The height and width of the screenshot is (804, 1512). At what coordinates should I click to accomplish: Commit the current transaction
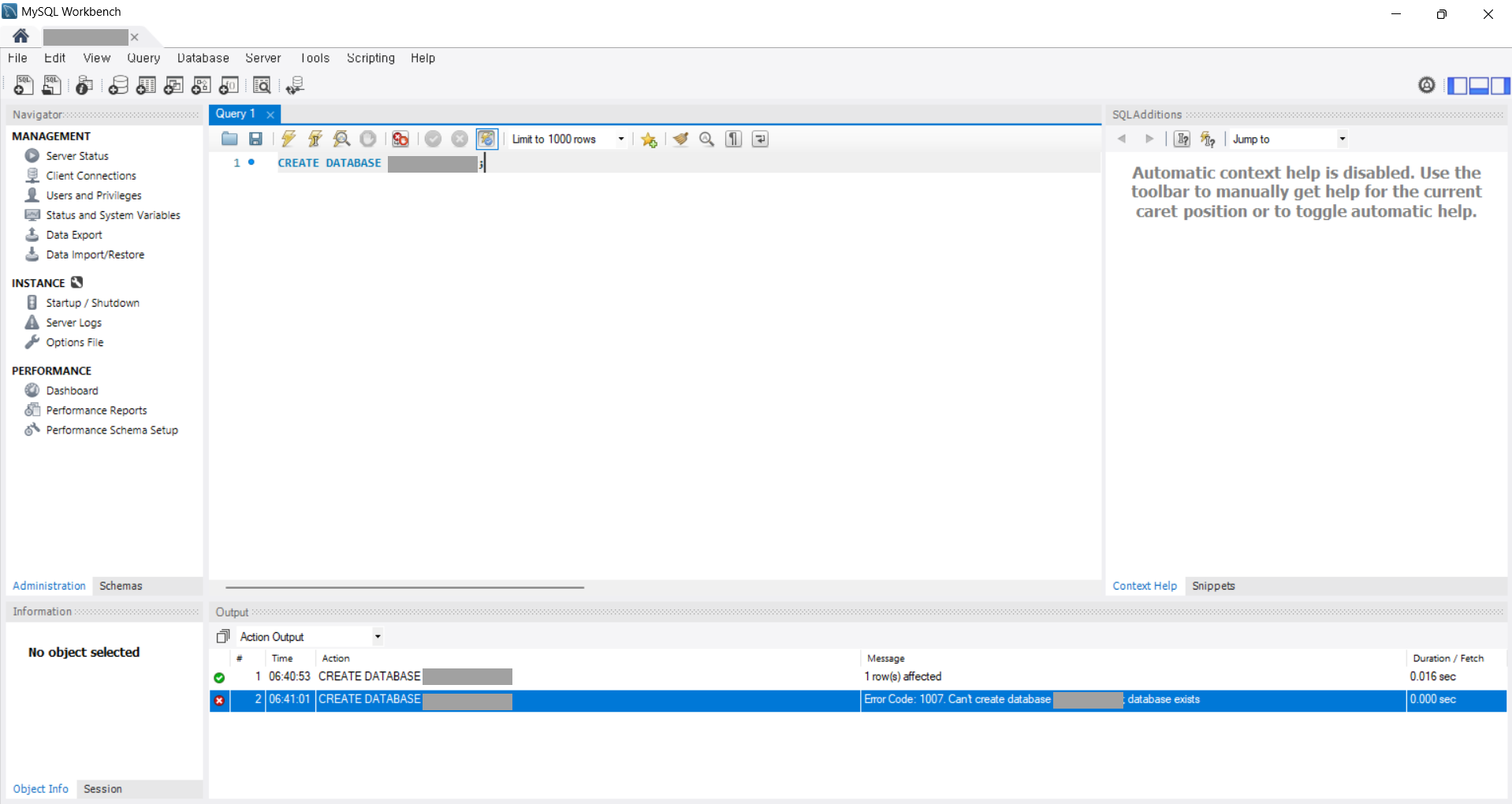pos(433,140)
